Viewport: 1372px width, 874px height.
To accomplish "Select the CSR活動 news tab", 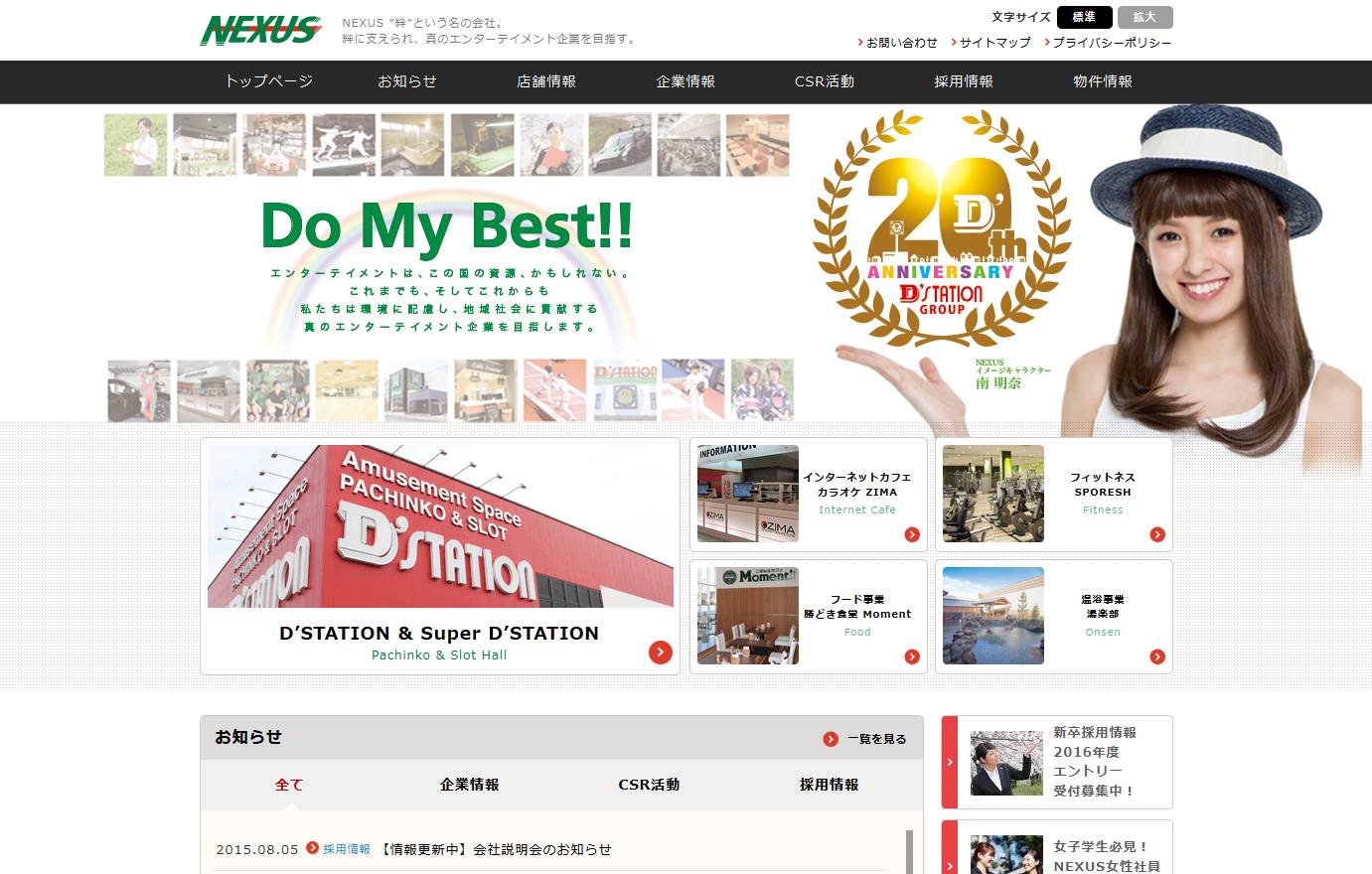I will tap(649, 785).
